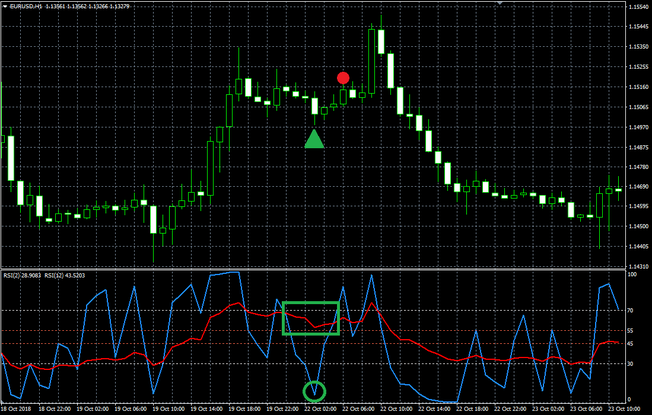Click the 22 Oct 02:00 time axis label

click(321, 409)
